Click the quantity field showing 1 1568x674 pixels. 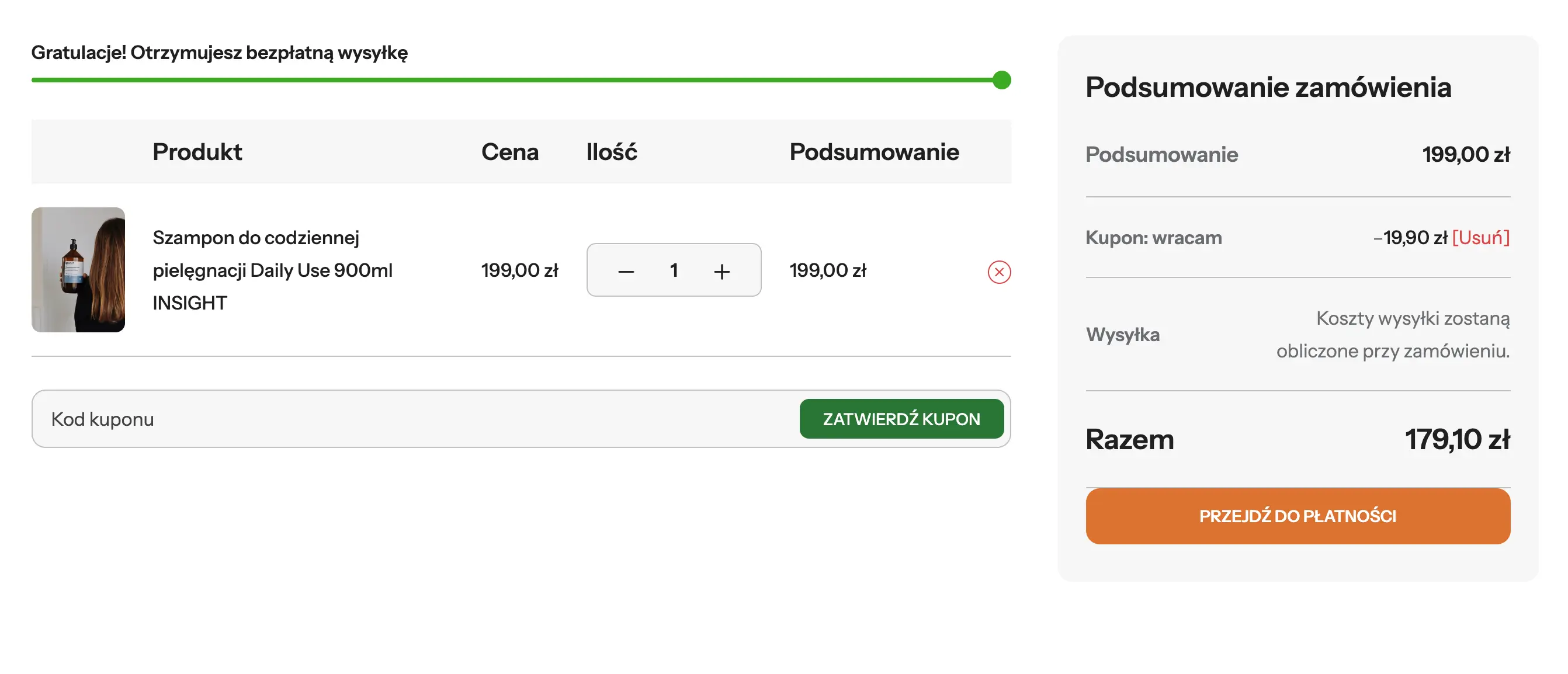[x=673, y=270]
